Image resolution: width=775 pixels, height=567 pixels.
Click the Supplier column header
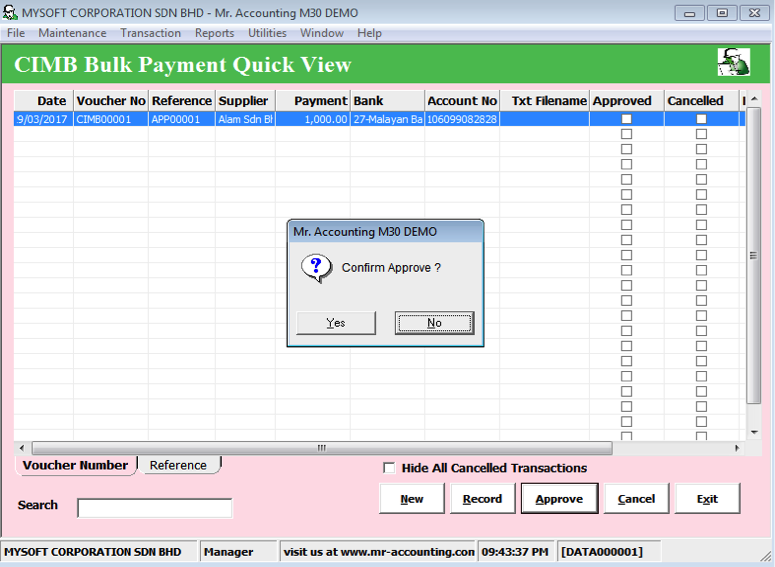[246, 101]
